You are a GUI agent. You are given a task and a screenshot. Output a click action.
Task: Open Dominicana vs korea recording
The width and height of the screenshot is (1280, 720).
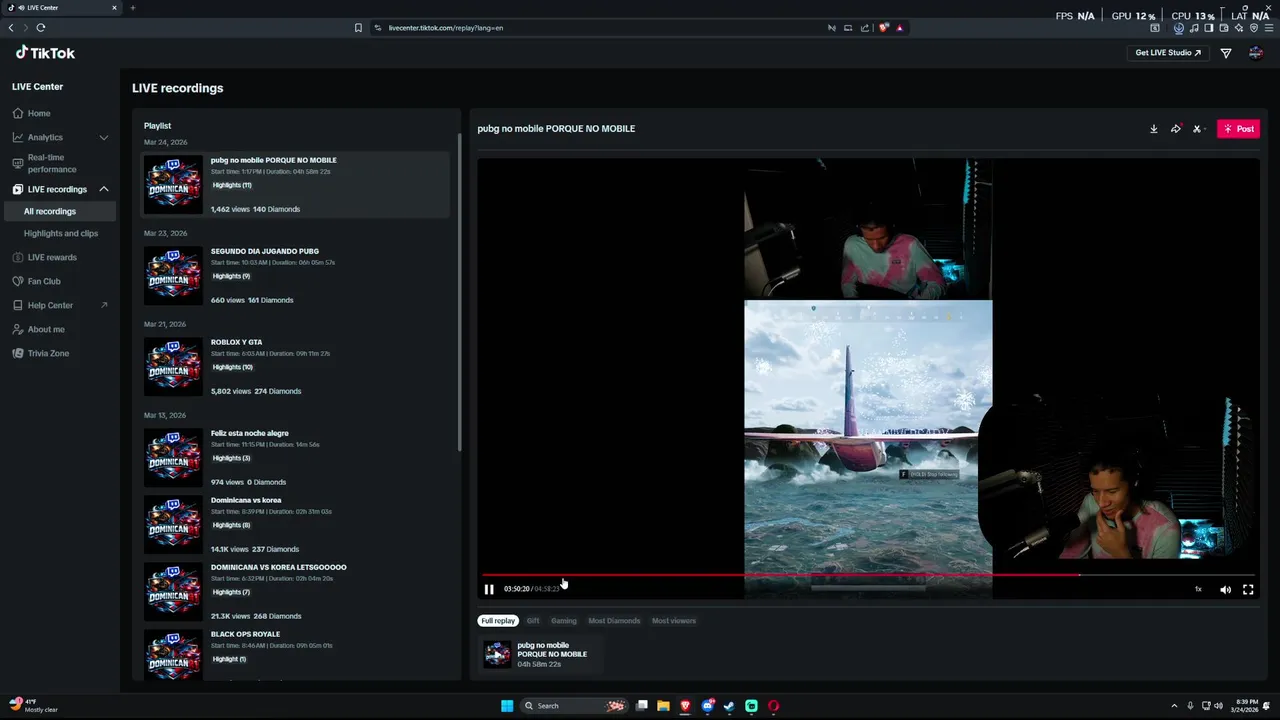click(296, 524)
